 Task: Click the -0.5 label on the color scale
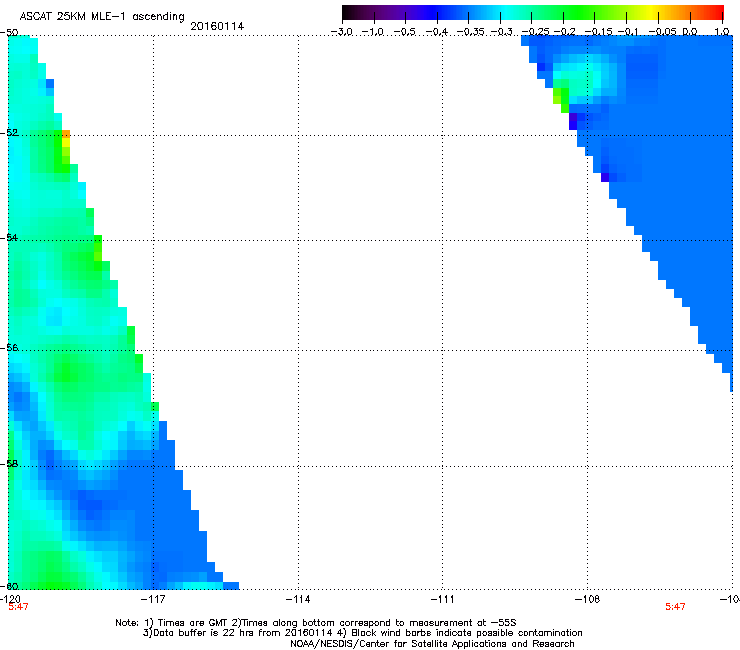(x=405, y=32)
